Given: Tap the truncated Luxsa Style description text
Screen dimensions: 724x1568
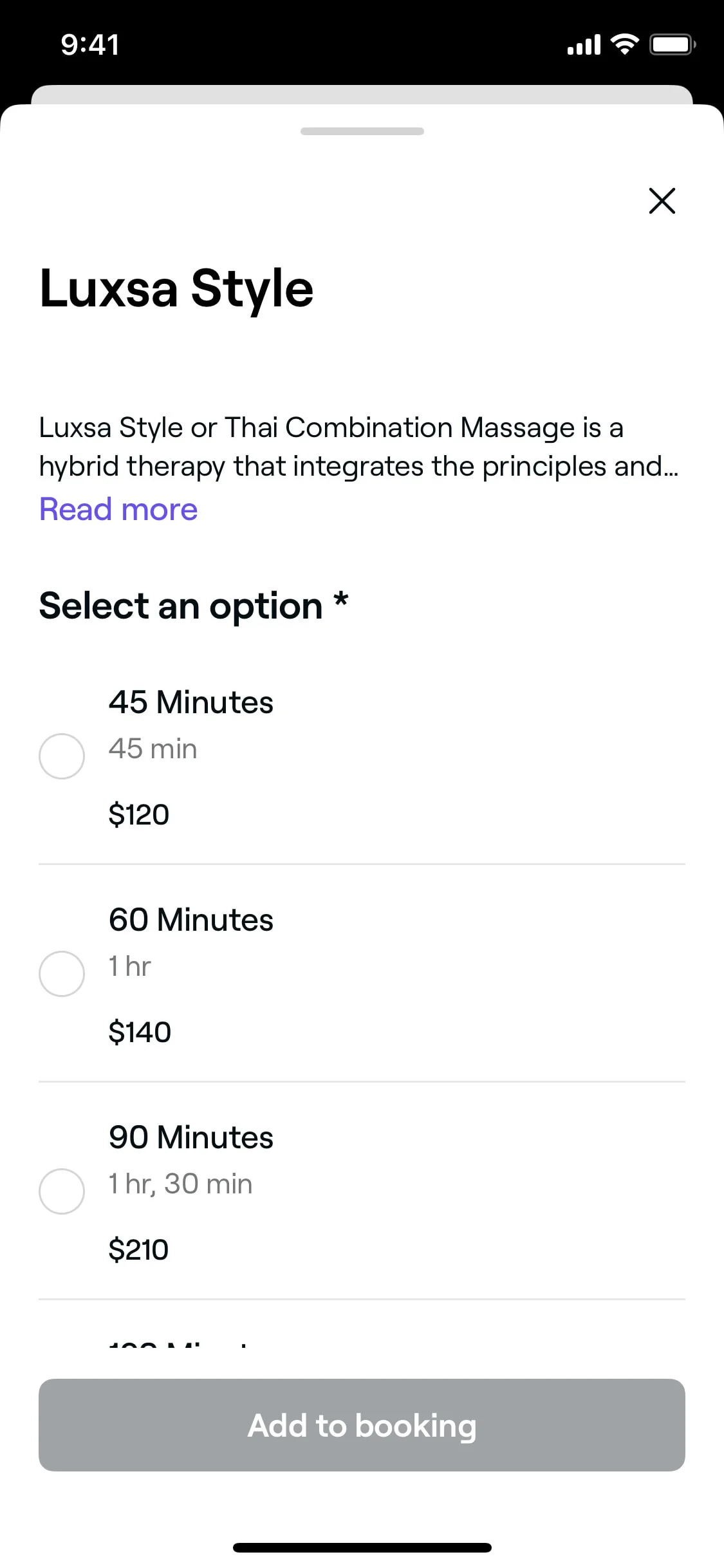Looking at the screenshot, I should (x=358, y=447).
